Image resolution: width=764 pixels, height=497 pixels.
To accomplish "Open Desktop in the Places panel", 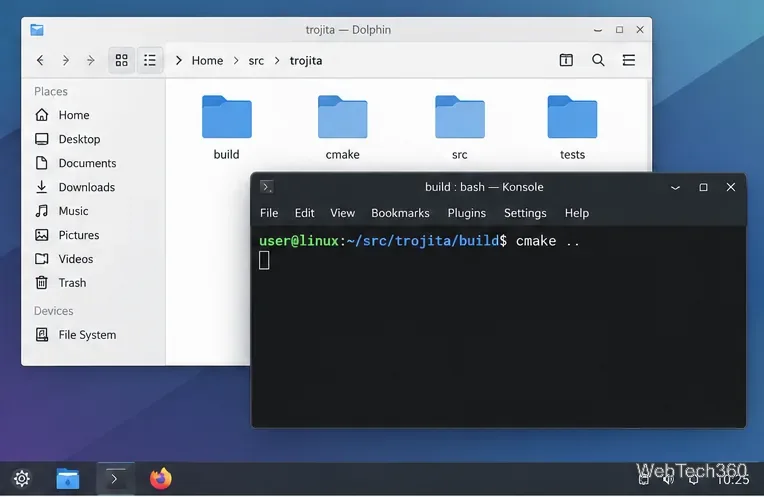I will pos(79,139).
